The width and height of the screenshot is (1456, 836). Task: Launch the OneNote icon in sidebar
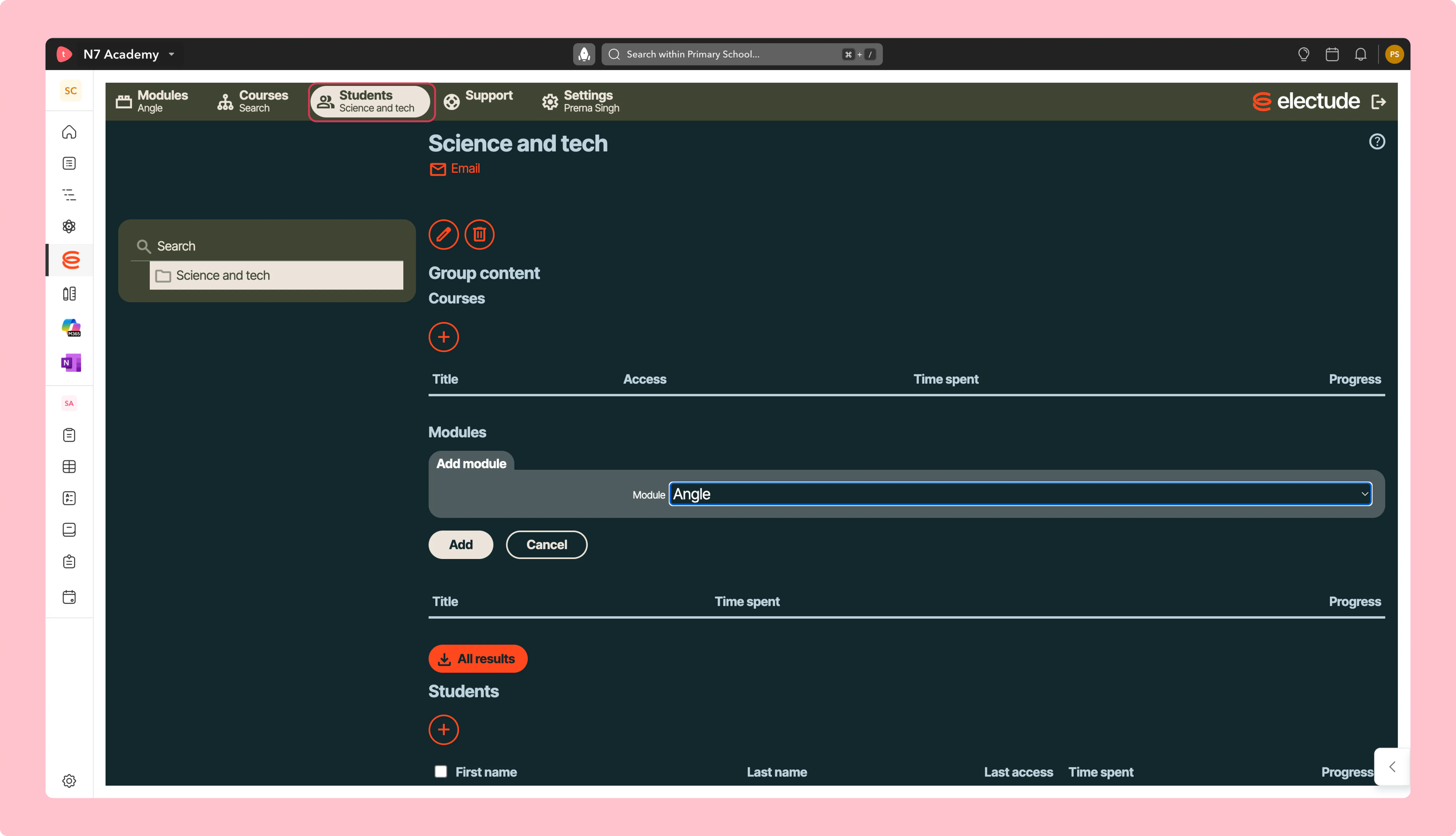pos(71,362)
